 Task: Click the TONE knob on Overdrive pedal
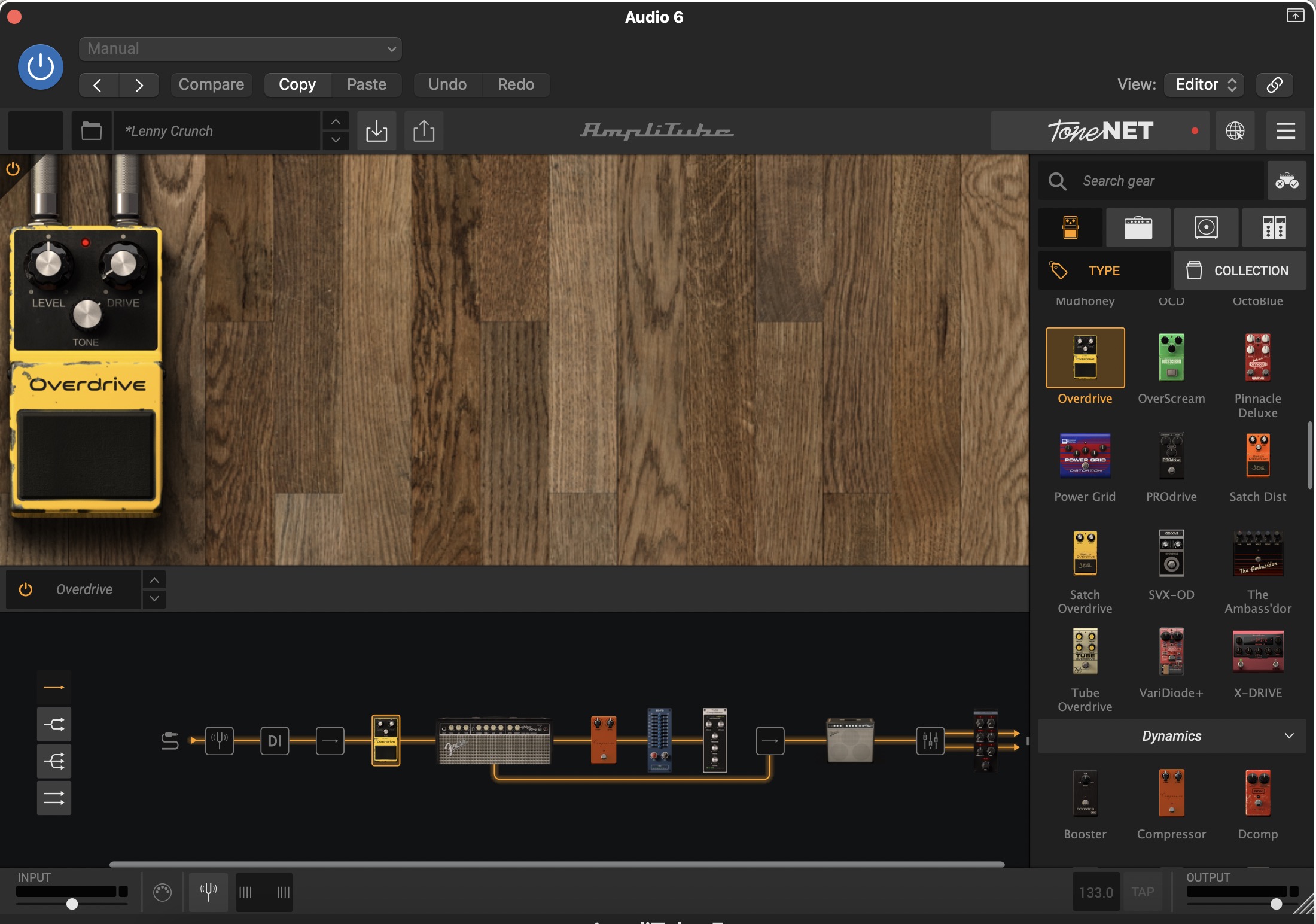[87, 315]
